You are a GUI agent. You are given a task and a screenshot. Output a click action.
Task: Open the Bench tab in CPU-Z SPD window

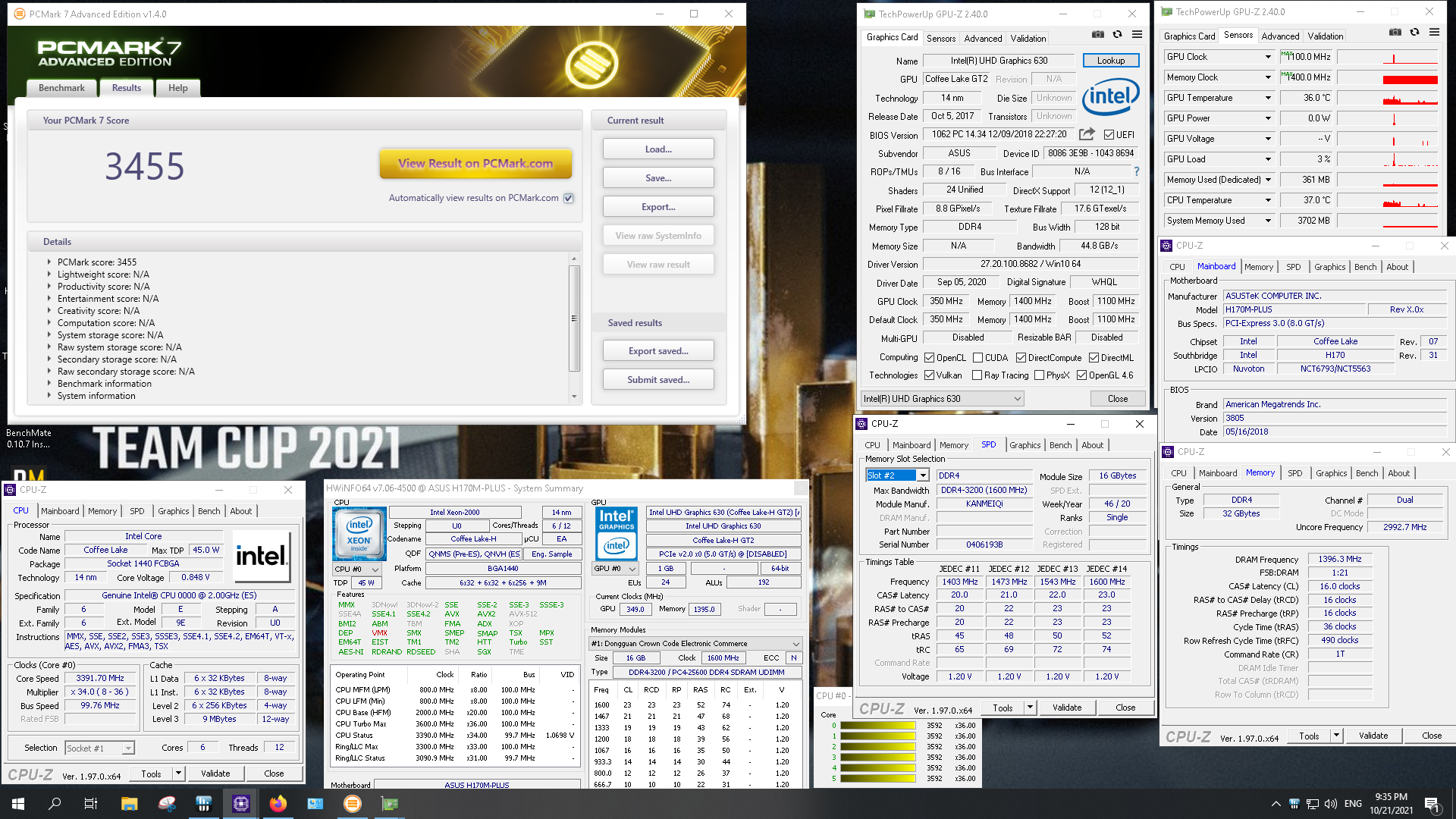tap(1060, 445)
